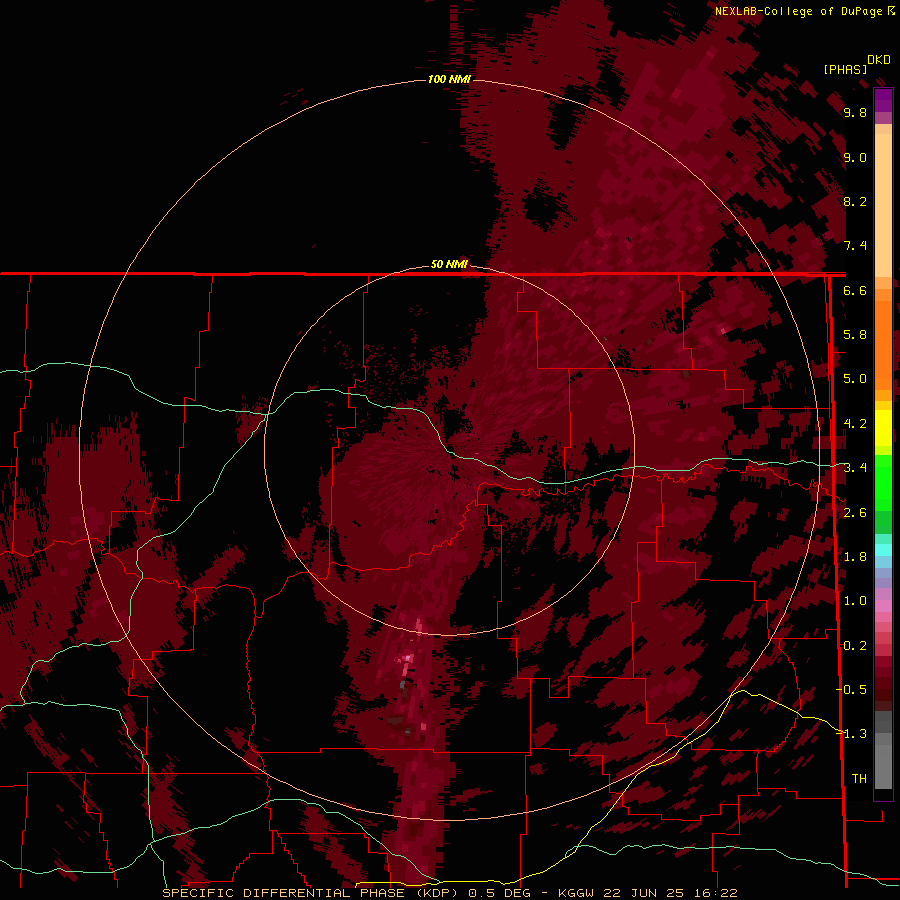Screen dimensions: 900x900
Task: Click the 4.2 legend value
Action: (x=855, y=424)
